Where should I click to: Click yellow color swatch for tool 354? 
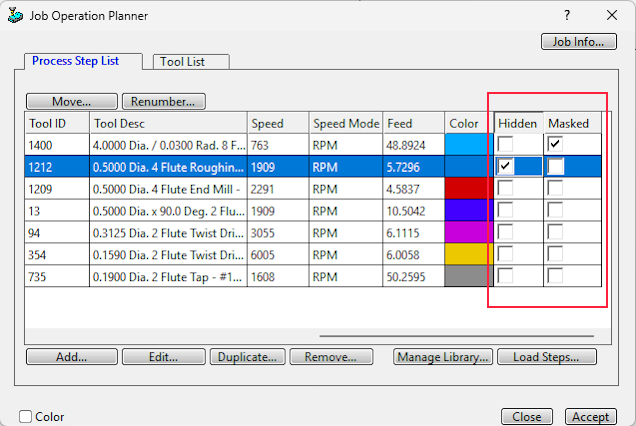coord(469,254)
